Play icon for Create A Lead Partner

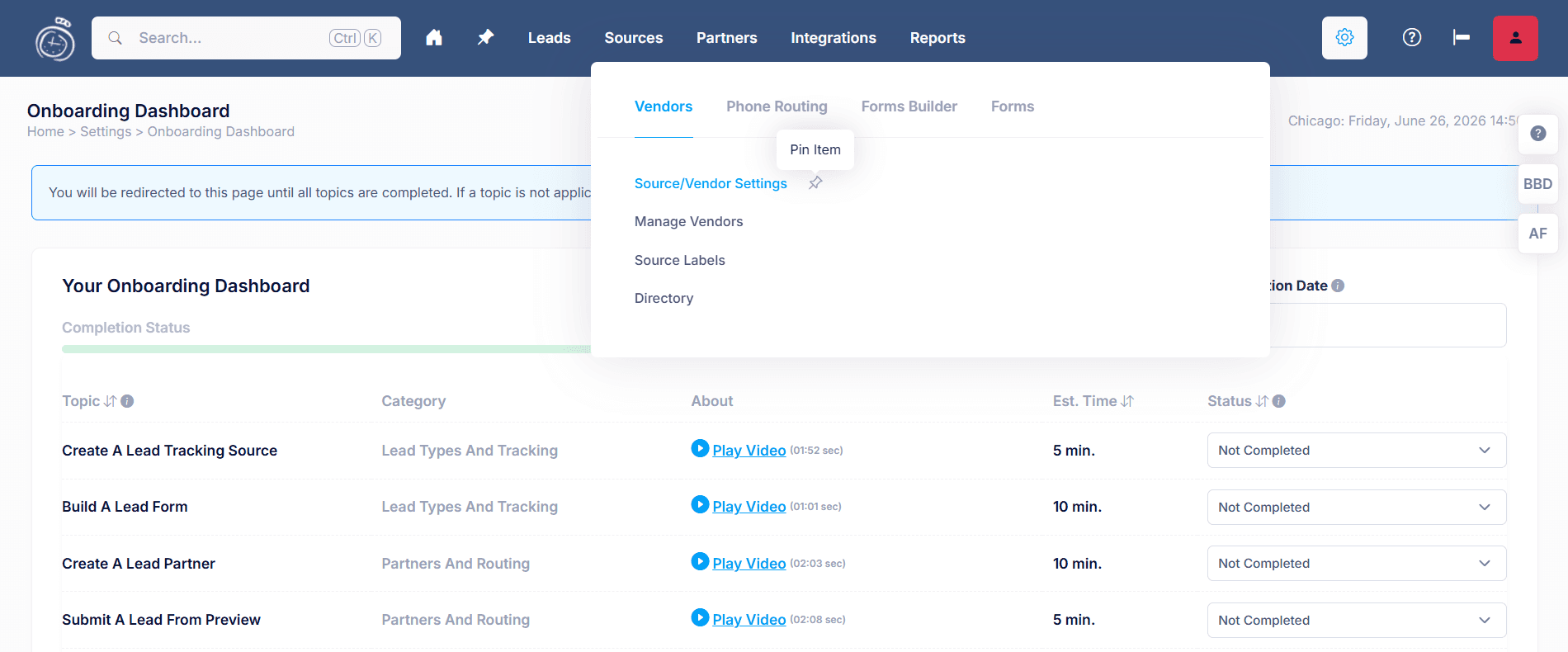(x=700, y=561)
